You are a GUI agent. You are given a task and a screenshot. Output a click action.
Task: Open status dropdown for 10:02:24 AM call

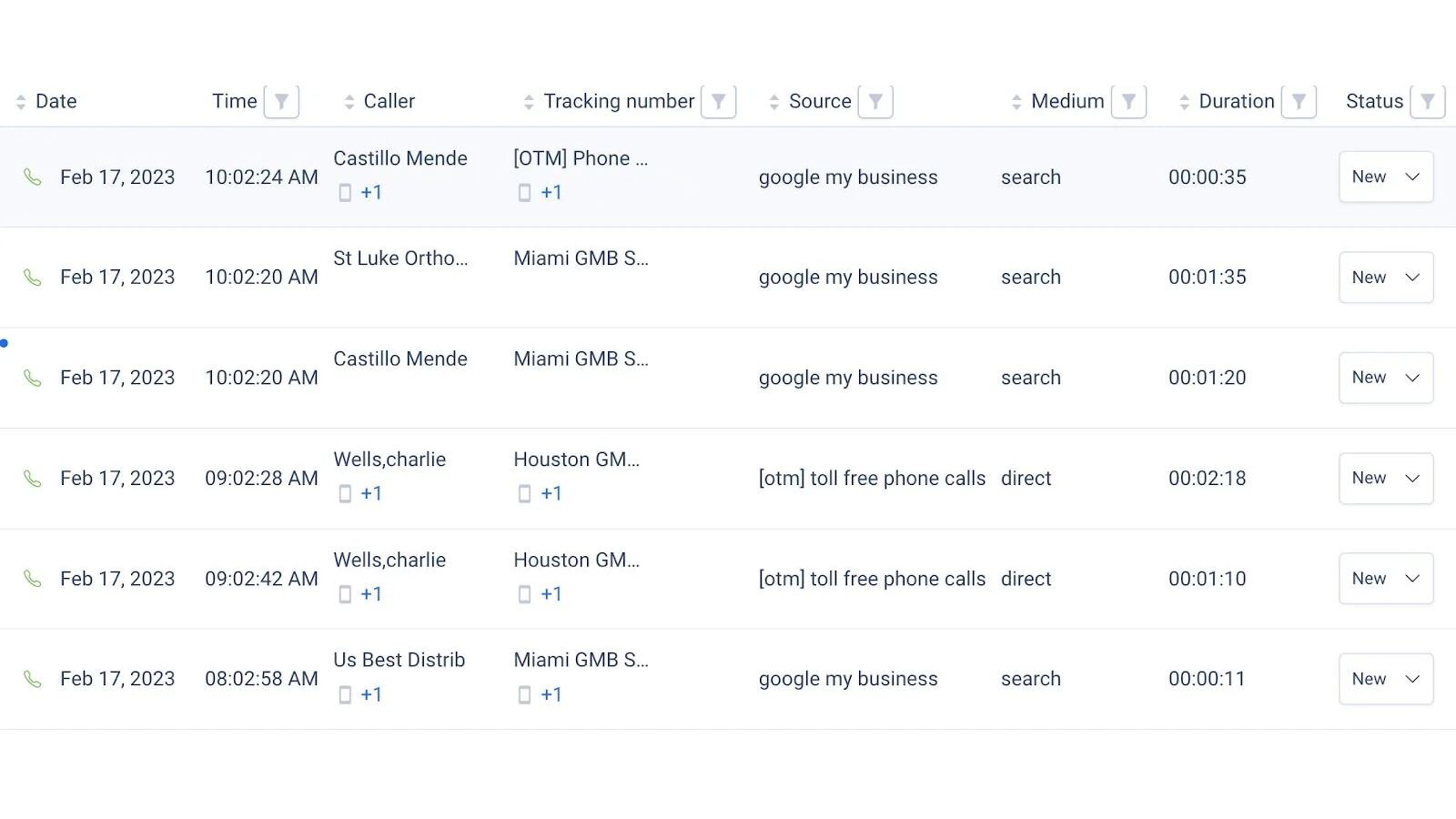1385,177
